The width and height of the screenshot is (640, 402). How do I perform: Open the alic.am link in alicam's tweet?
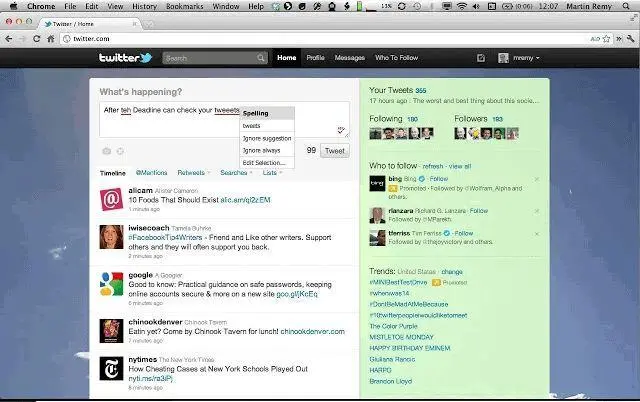point(245,200)
